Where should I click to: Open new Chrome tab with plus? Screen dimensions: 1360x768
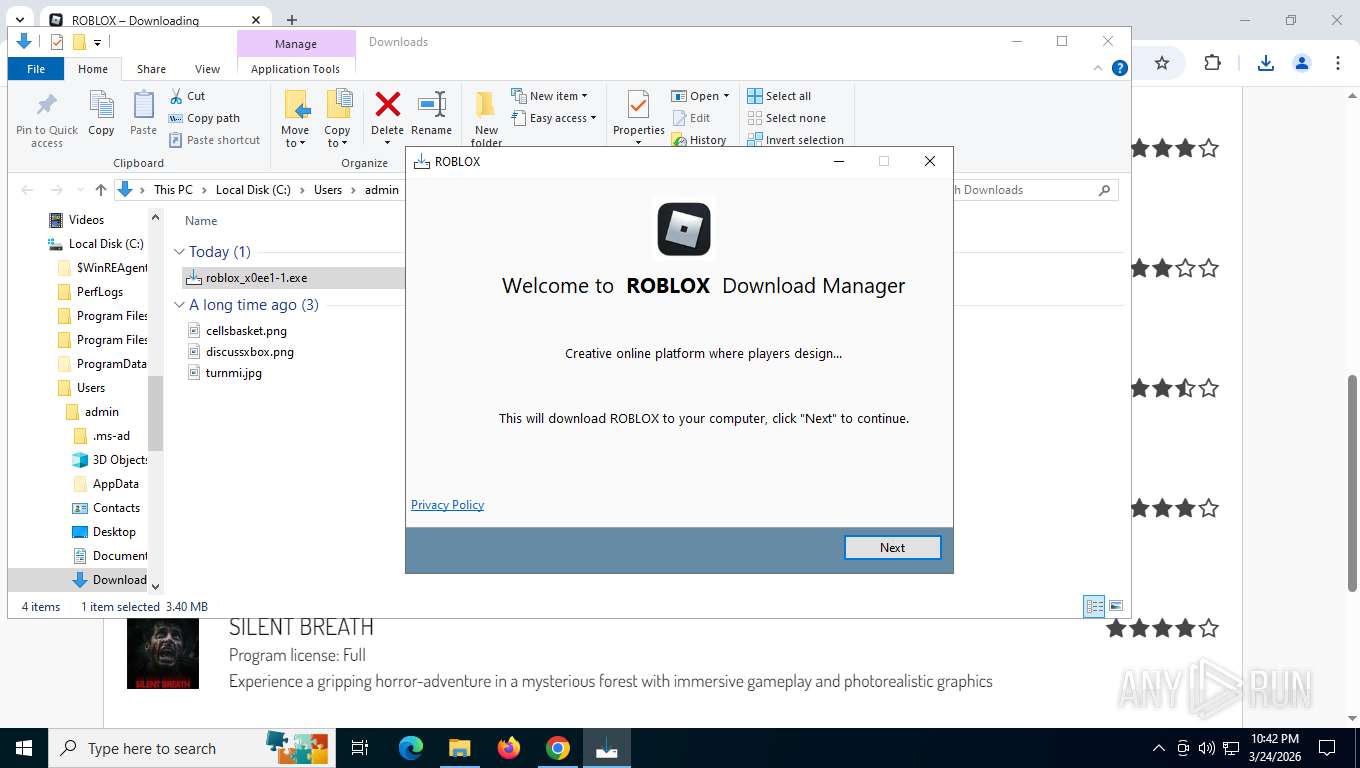(292, 20)
